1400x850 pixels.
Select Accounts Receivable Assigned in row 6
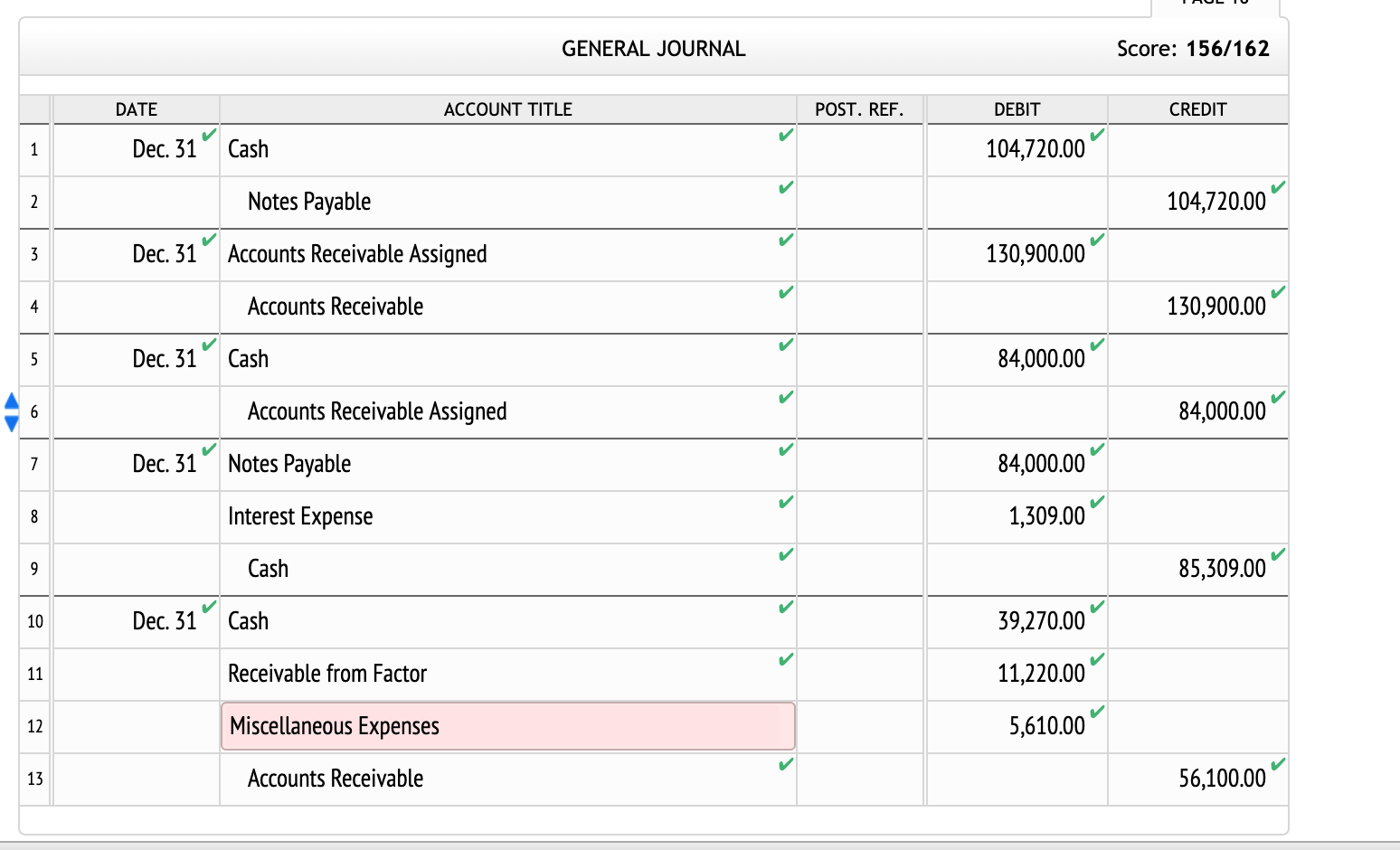click(x=377, y=411)
